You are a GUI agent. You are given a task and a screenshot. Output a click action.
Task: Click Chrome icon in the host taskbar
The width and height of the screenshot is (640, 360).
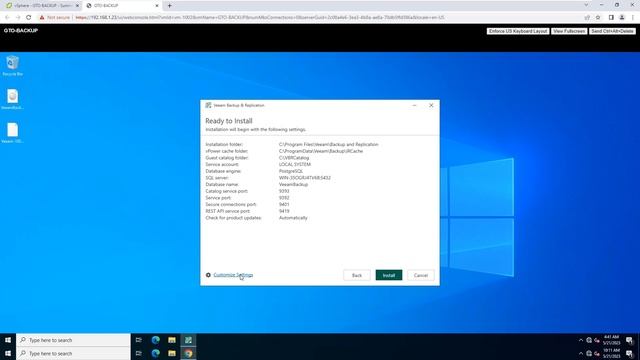click(x=188, y=353)
